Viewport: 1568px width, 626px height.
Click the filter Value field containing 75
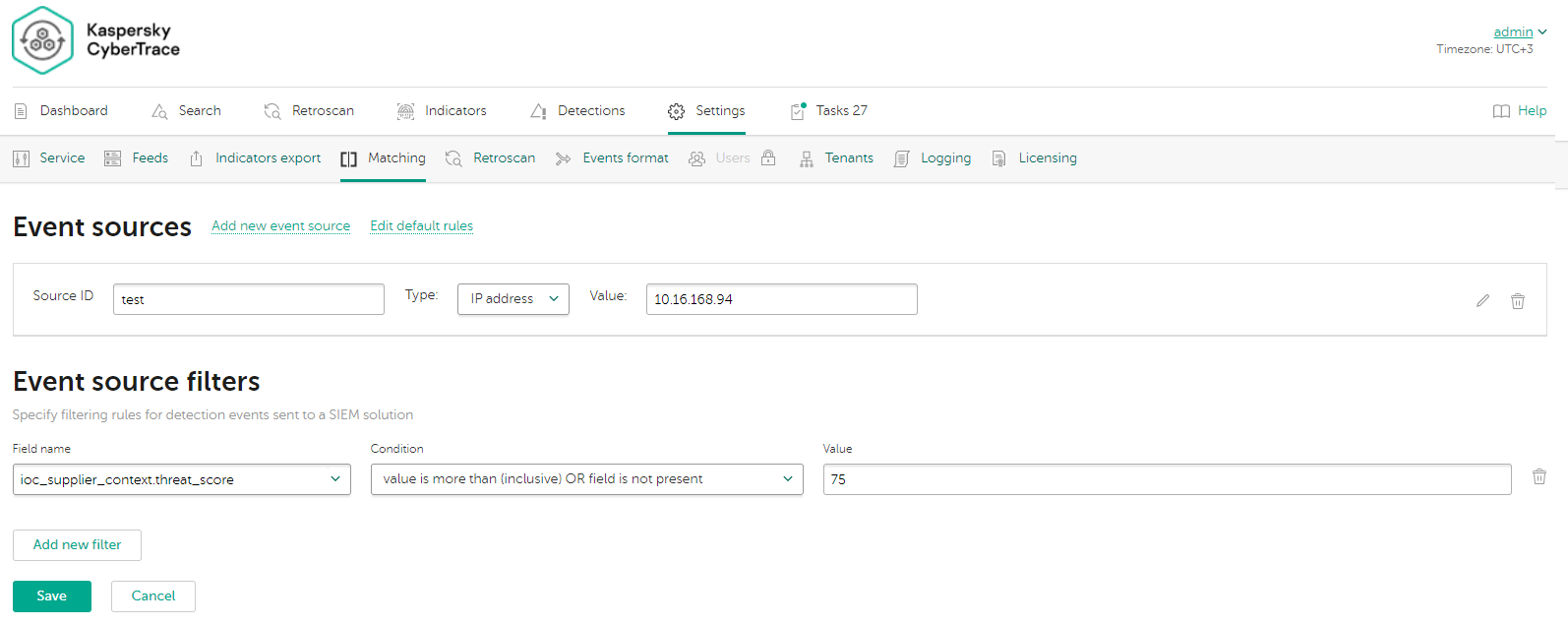pyautogui.click(x=1167, y=479)
